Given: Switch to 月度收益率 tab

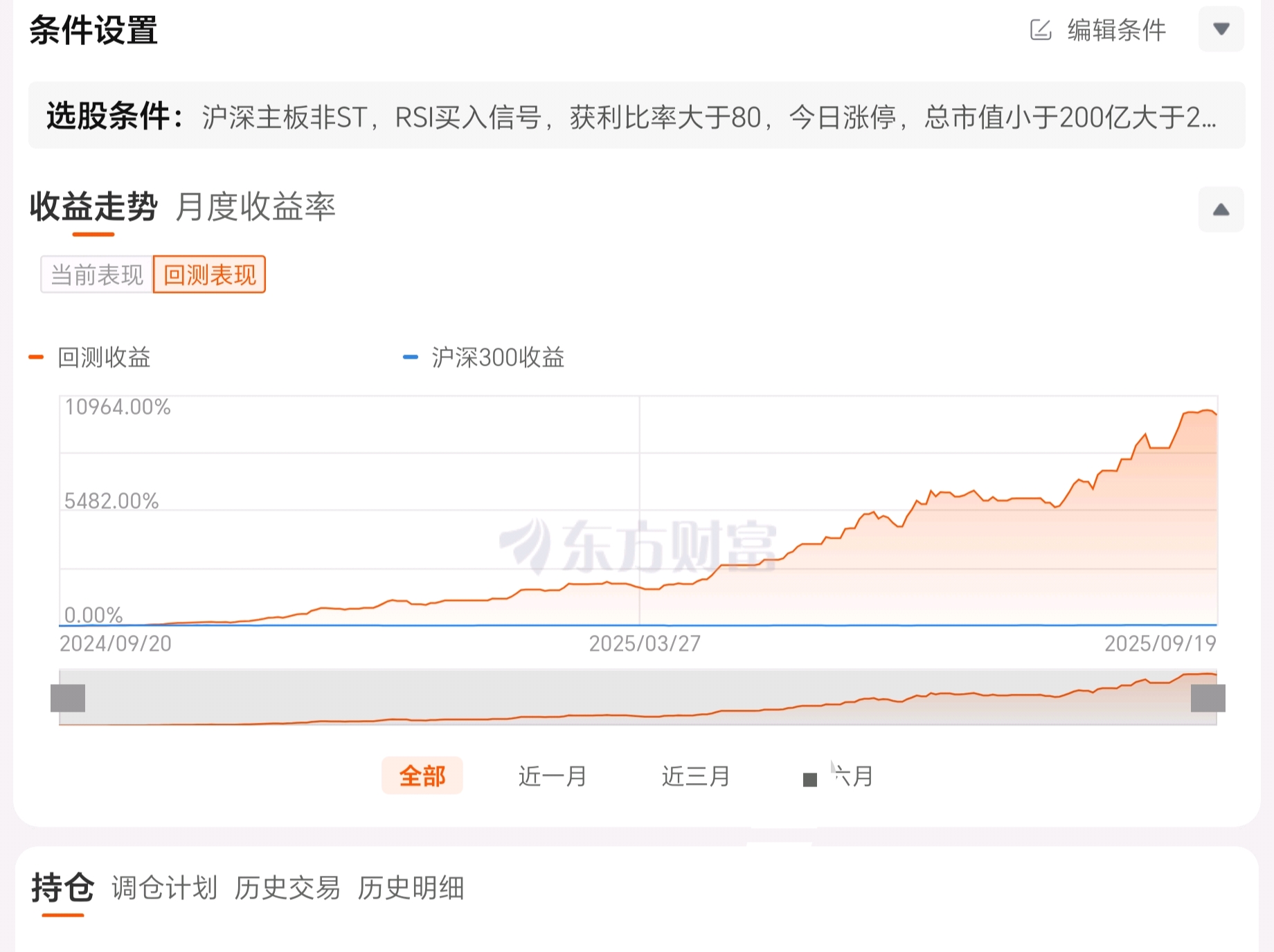Looking at the screenshot, I should [x=255, y=207].
